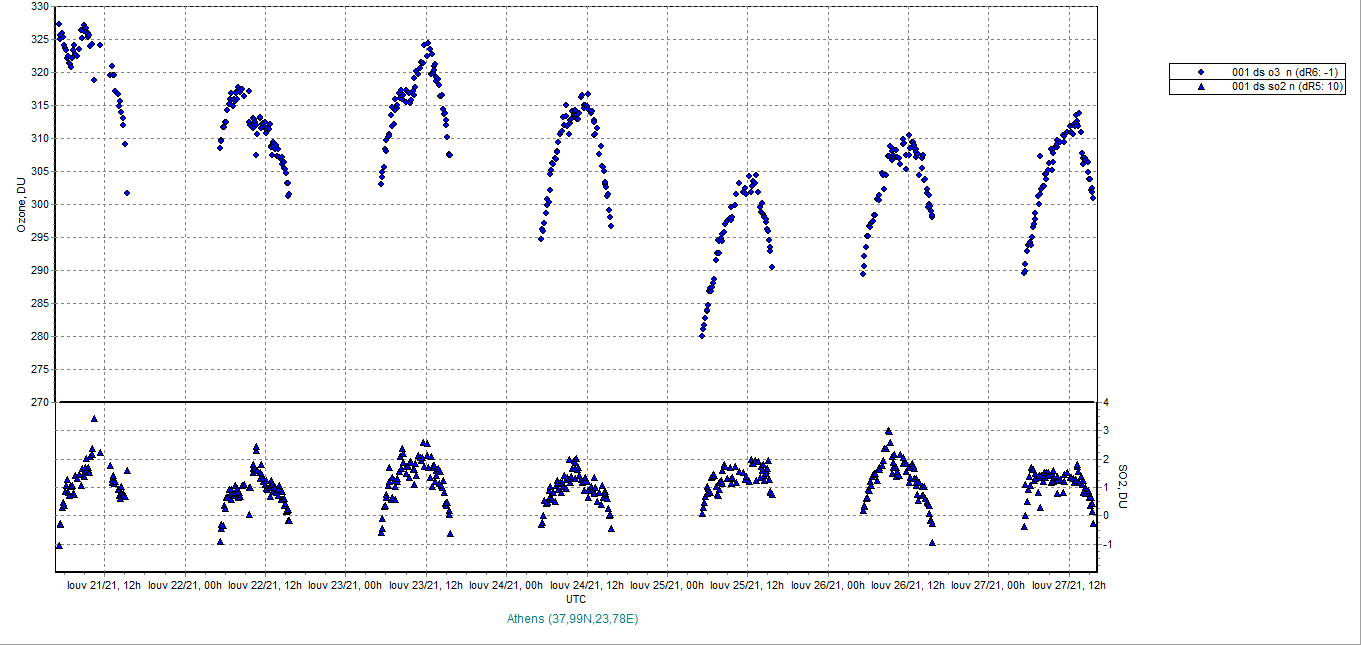Select the highest SO2 triangle on June 21
The height and width of the screenshot is (645, 1361).
[94, 419]
